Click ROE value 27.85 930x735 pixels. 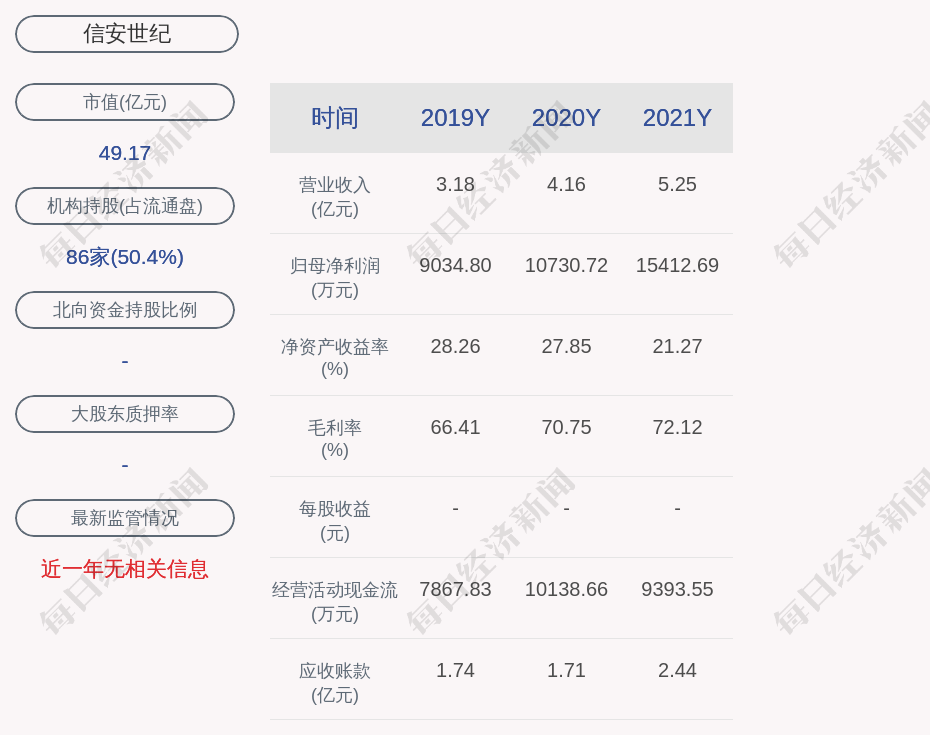(566, 346)
